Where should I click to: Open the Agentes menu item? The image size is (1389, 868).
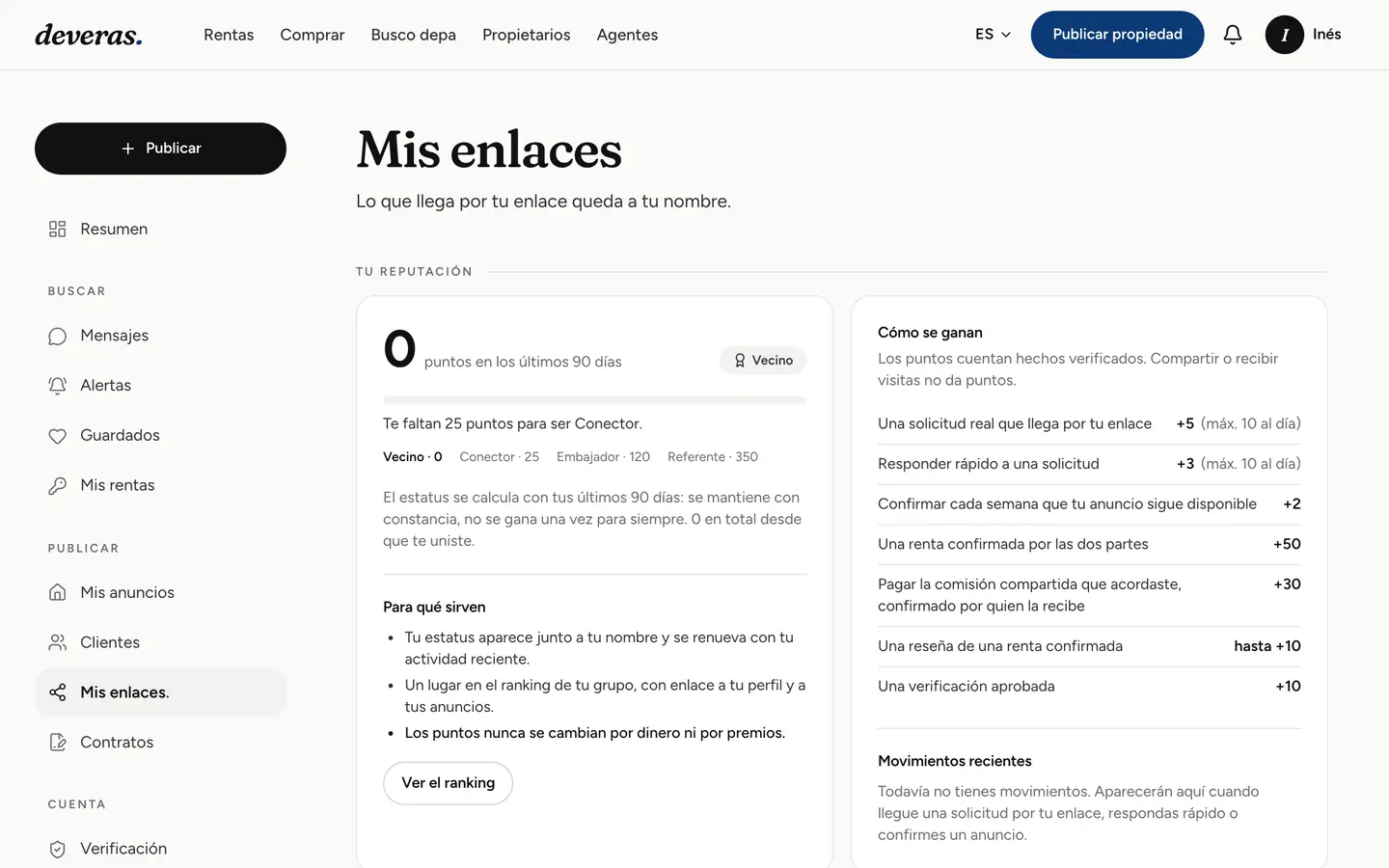tap(627, 35)
